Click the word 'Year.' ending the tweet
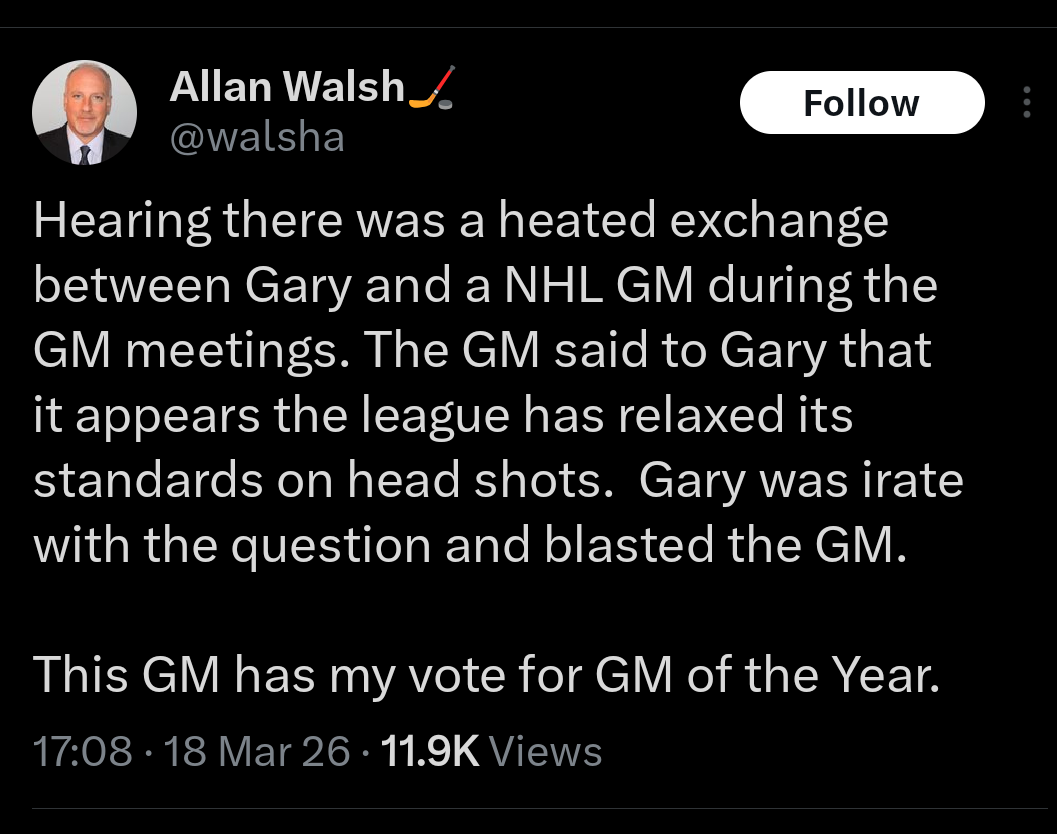This screenshot has height=834, width=1057. tap(885, 674)
